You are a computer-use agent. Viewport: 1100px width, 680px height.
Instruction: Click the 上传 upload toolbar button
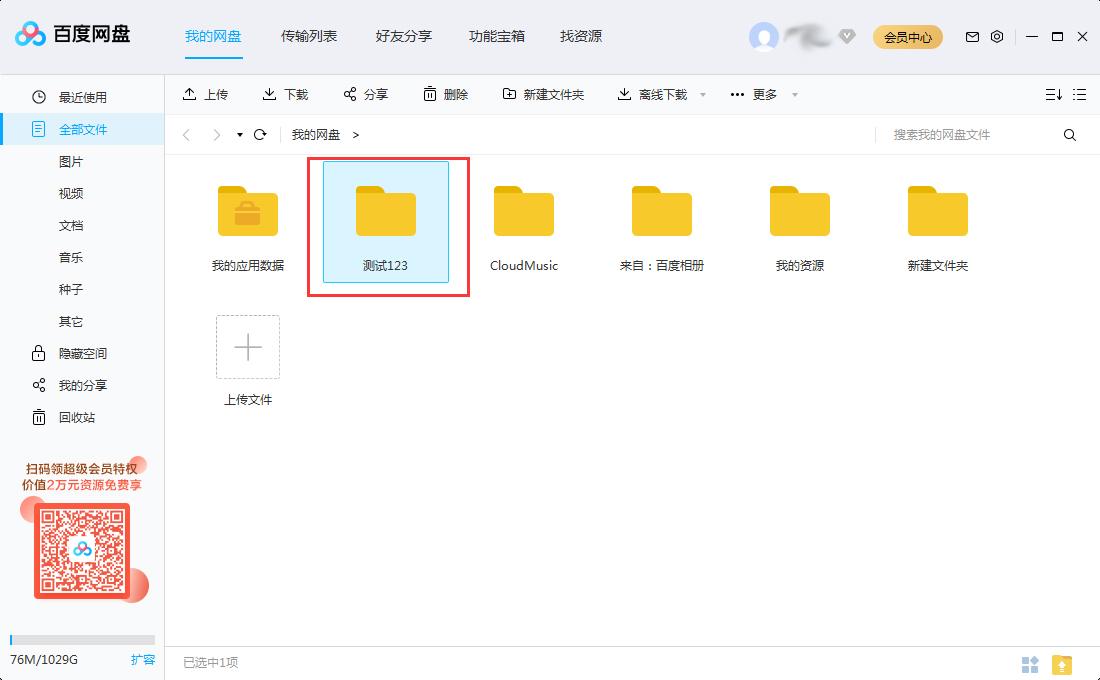click(206, 94)
